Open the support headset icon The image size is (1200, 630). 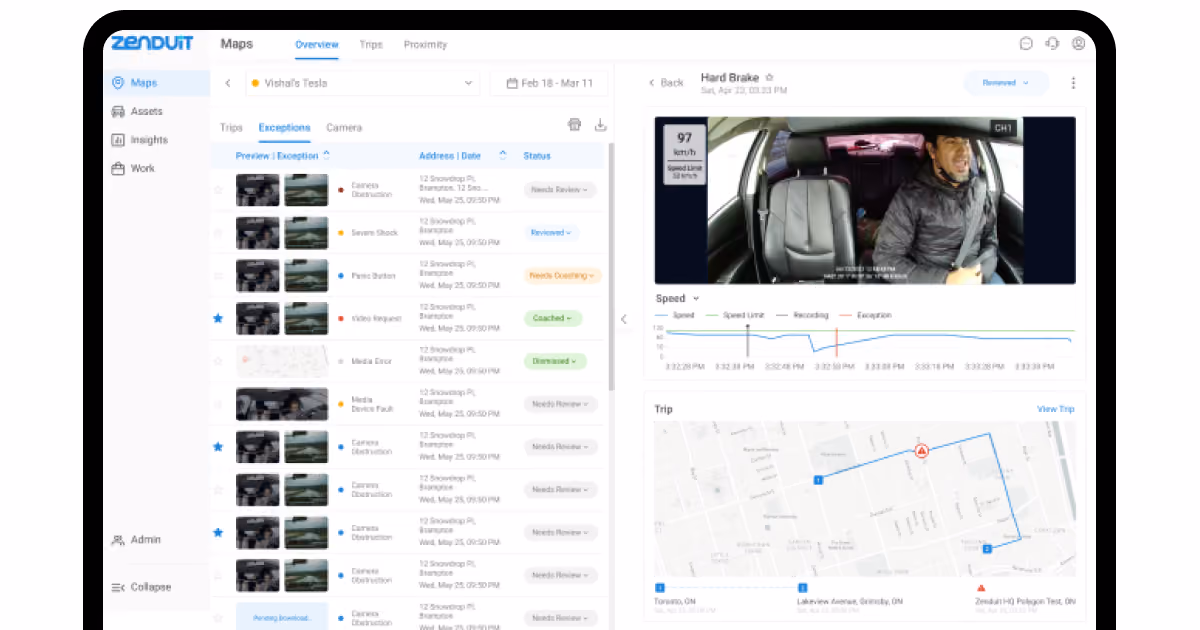(1052, 44)
